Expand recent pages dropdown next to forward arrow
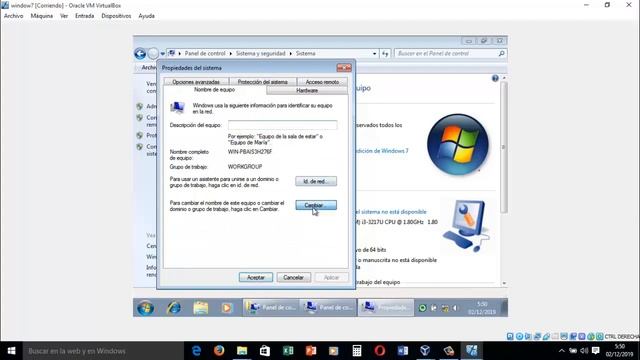 [162, 53]
